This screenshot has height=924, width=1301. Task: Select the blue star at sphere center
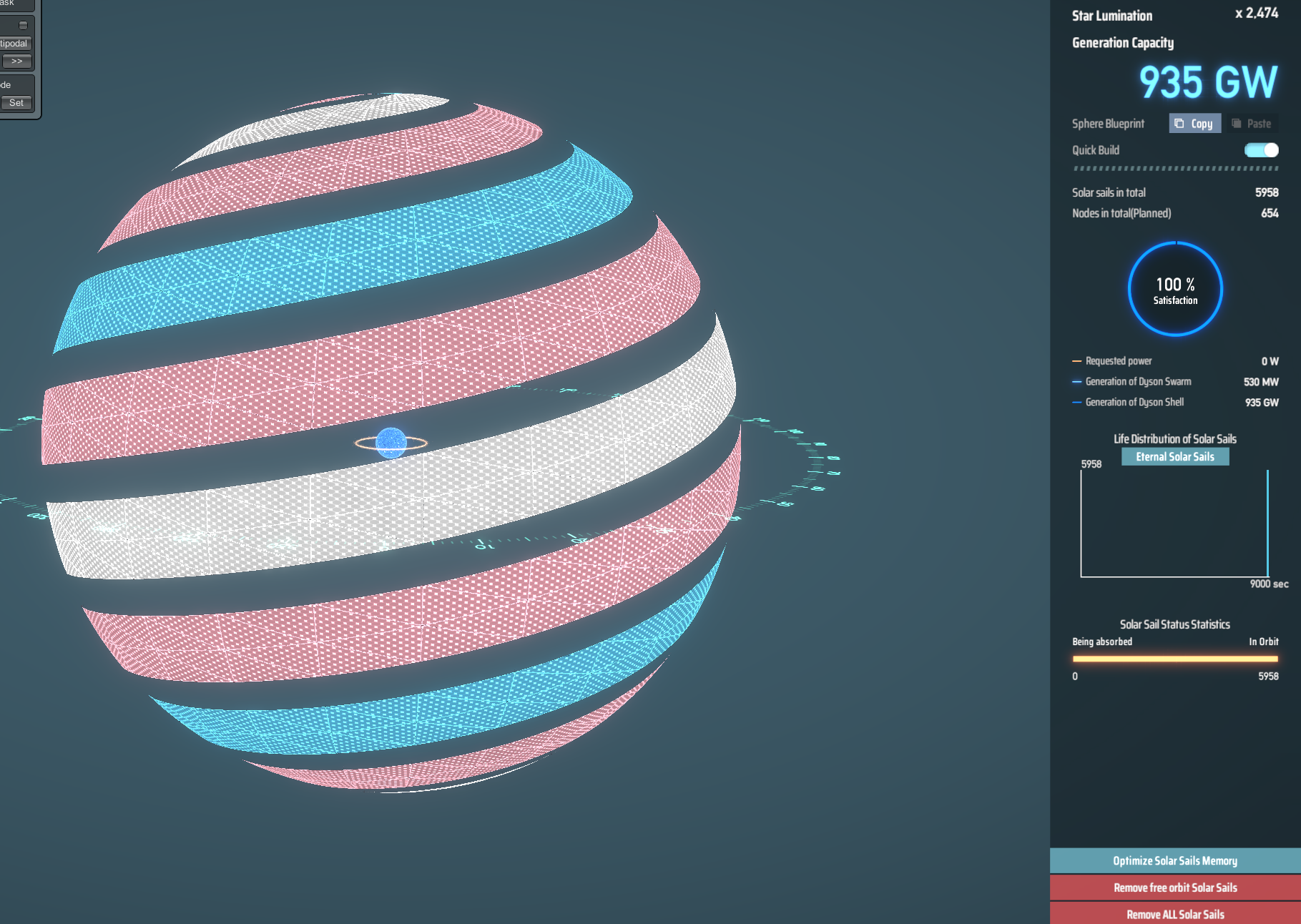(391, 443)
